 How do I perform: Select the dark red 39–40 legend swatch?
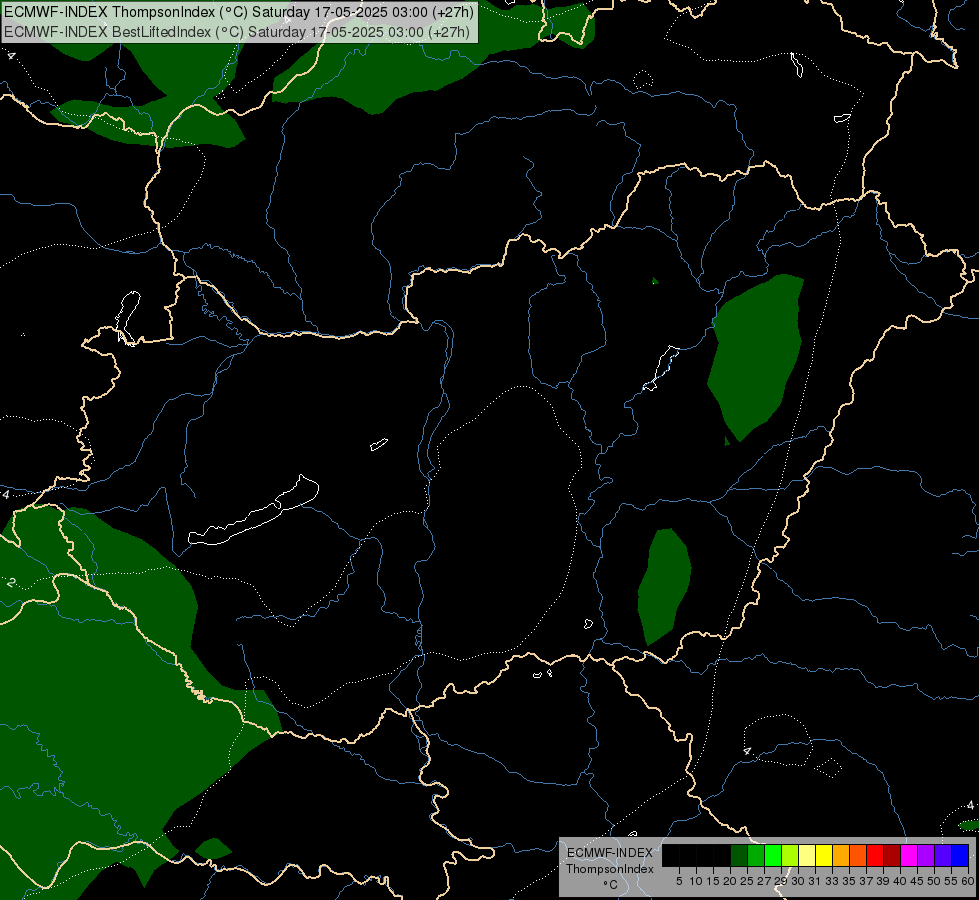(892, 855)
